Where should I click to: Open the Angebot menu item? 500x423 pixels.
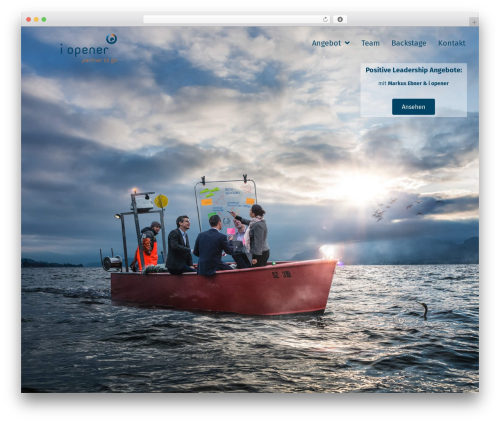coord(326,43)
